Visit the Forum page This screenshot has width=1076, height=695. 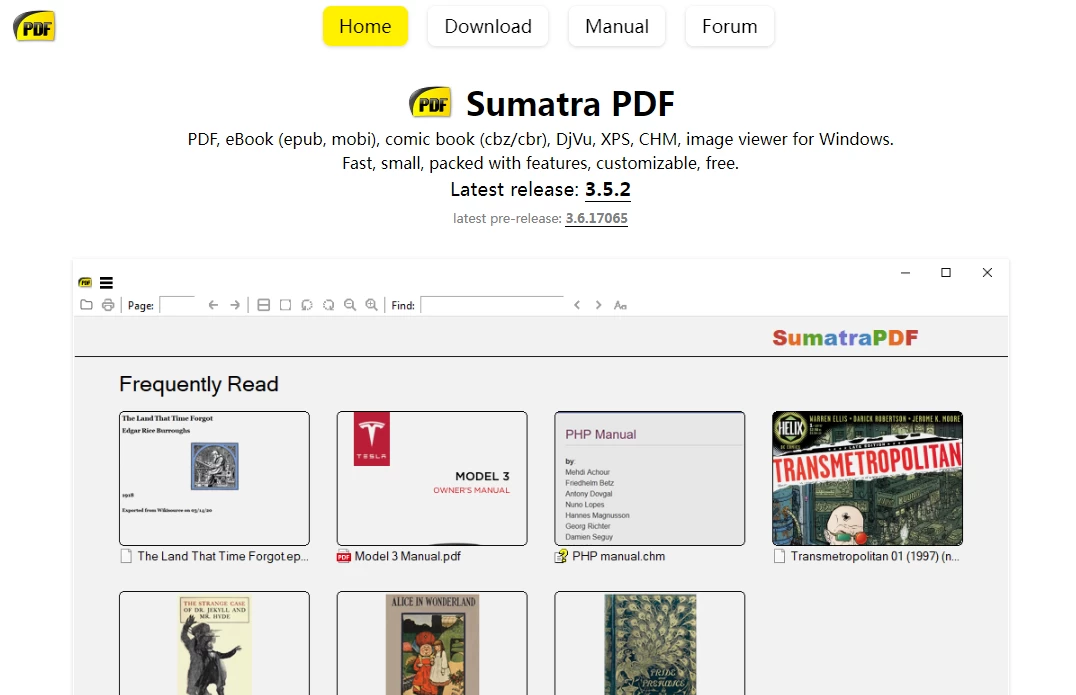[729, 26]
